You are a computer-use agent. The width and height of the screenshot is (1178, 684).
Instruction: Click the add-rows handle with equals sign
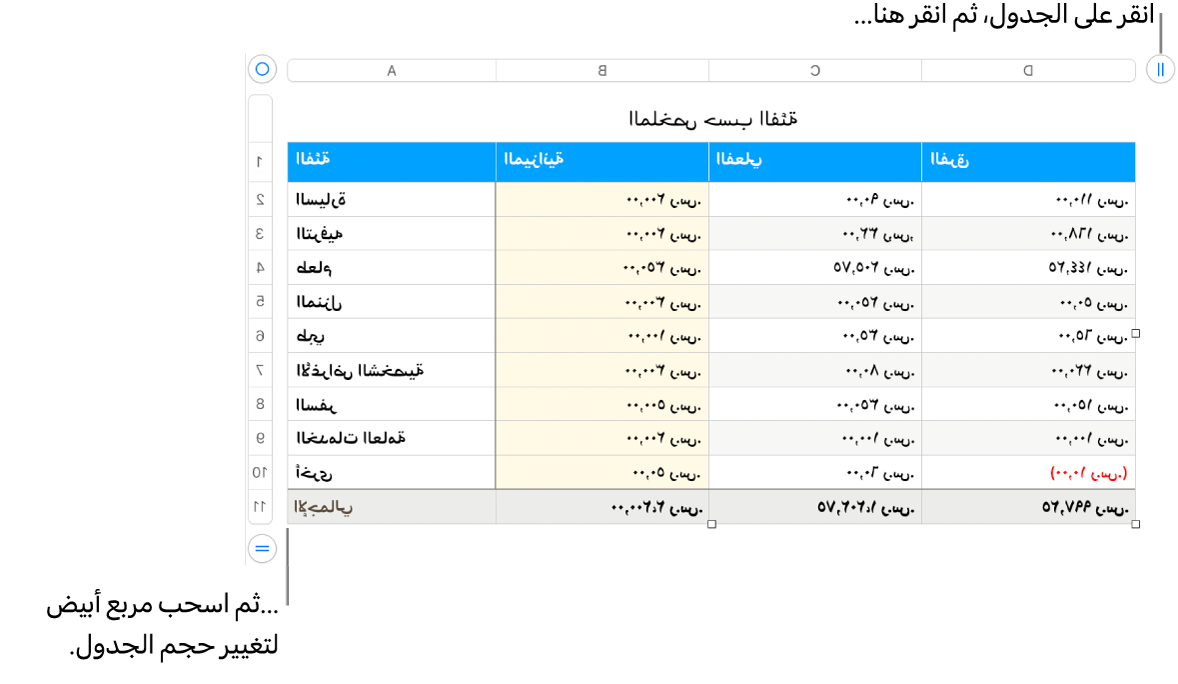(x=262, y=549)
